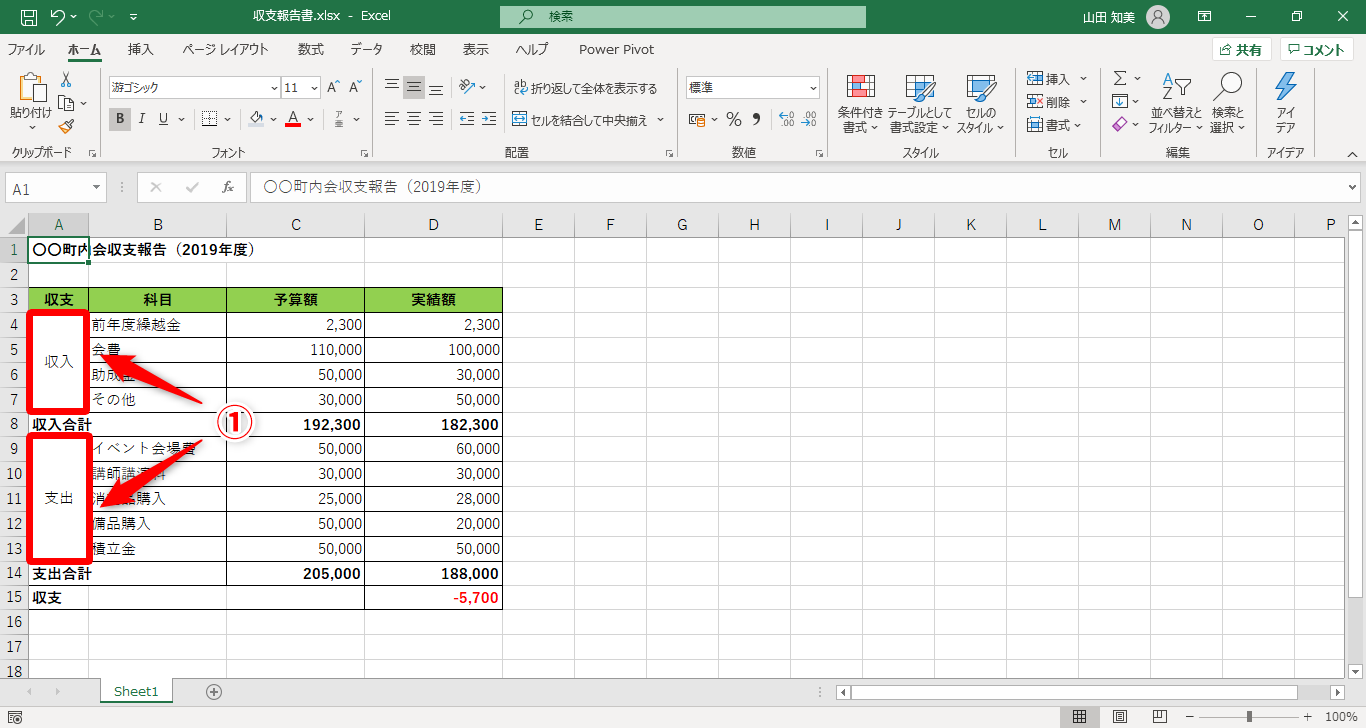Toggle italic formatting
Viewport: 1366px width, 728px height.
click(141, 119)
